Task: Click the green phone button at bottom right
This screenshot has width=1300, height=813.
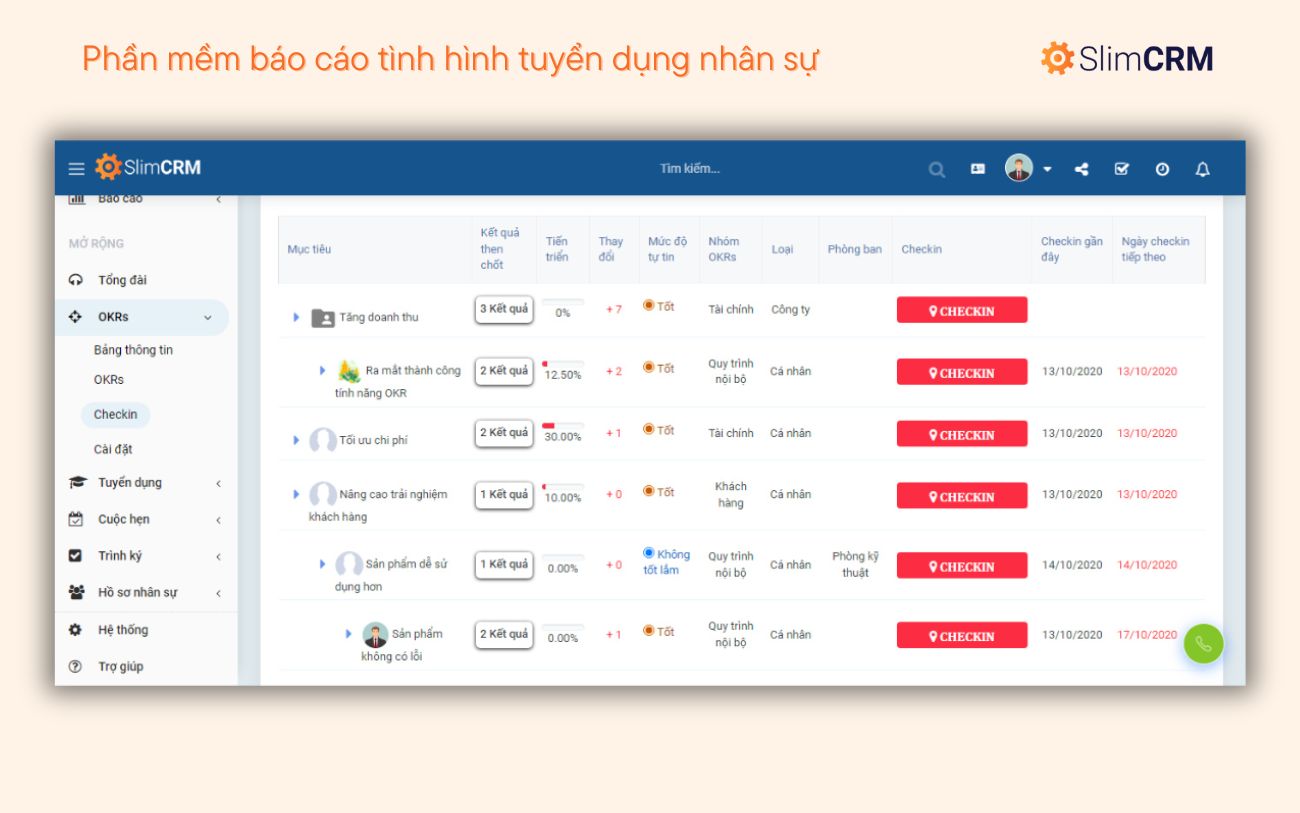Action: (x=1203, y=643)
